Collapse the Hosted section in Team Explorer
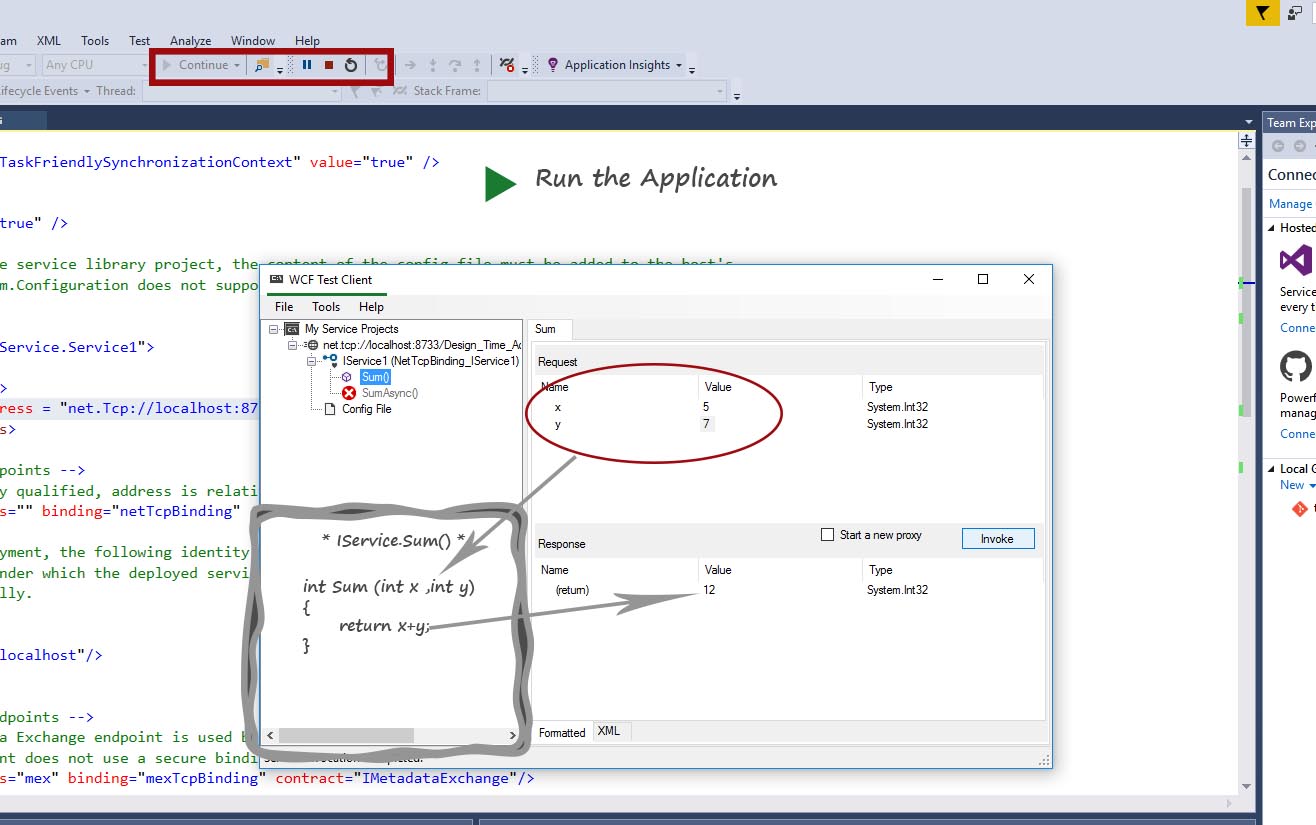Viewport: 1316px width, 825px height. pos(1271,228)
